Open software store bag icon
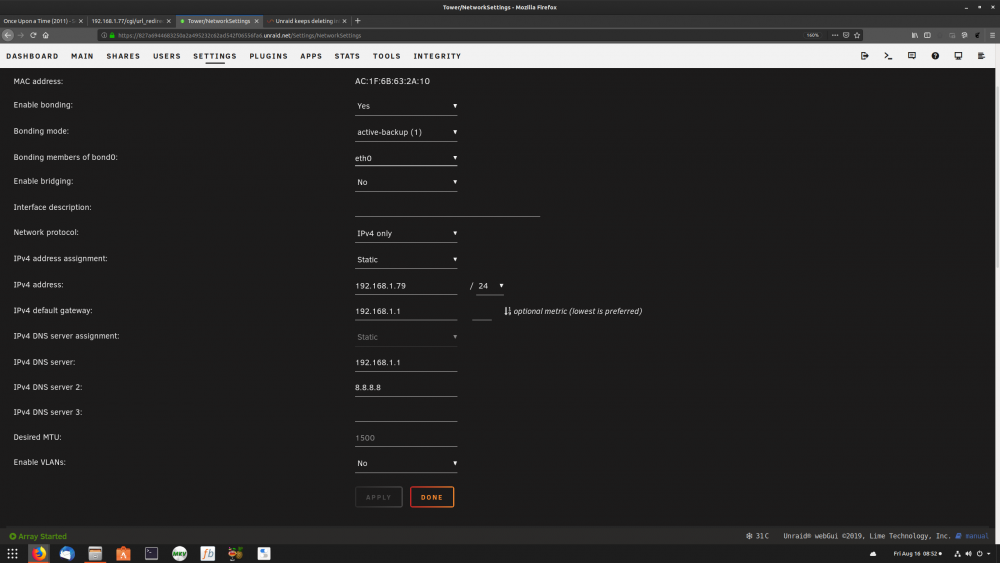Viewport: 1000px width, 563px height. (x=123, y=553)
